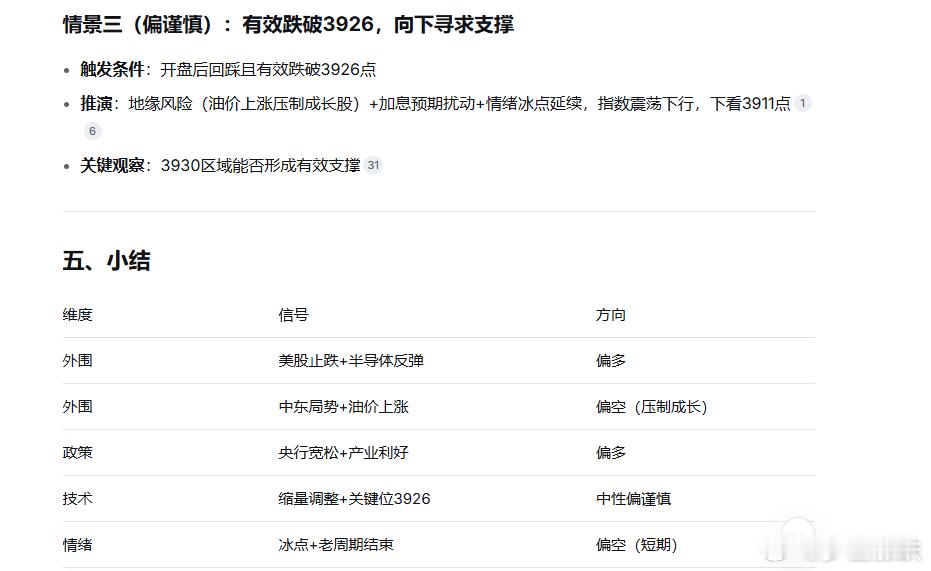Click the 偏空（压制成长）direction cell
This screenshot has width=931, height=571.
pyautogui.click(x=652, y=407)
